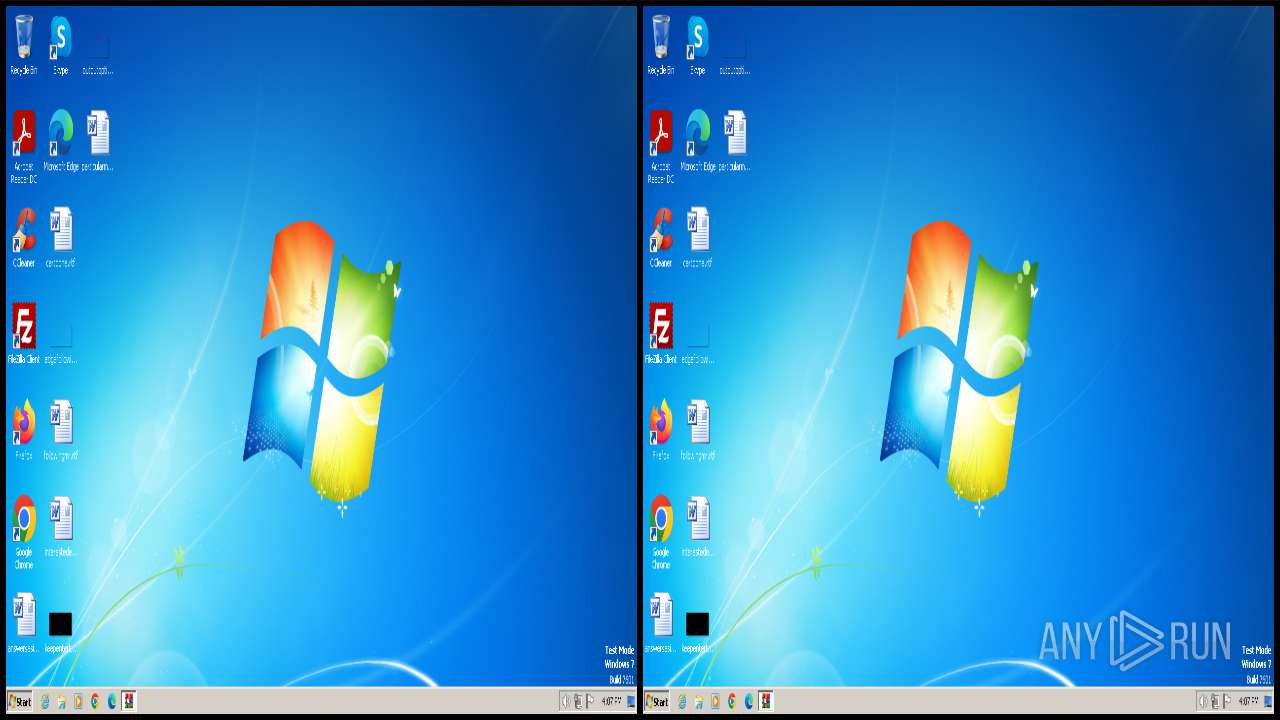Open Windows Explorer folder on right taskbar
The image size is (1280, 720).
point(699,702)
